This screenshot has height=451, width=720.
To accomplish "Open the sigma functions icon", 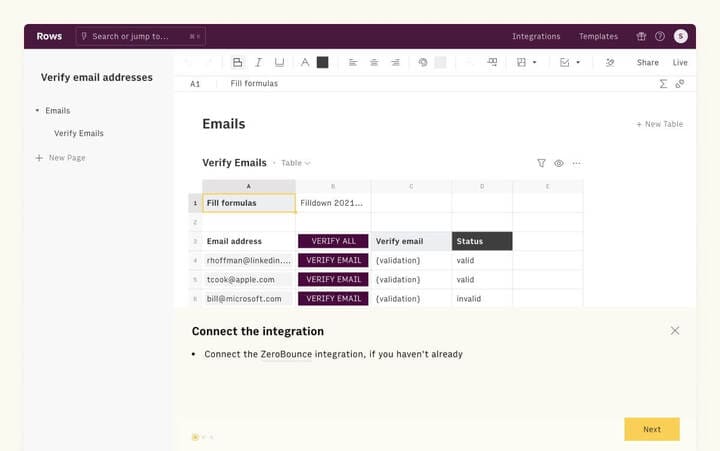I will (x=663, y=84).
